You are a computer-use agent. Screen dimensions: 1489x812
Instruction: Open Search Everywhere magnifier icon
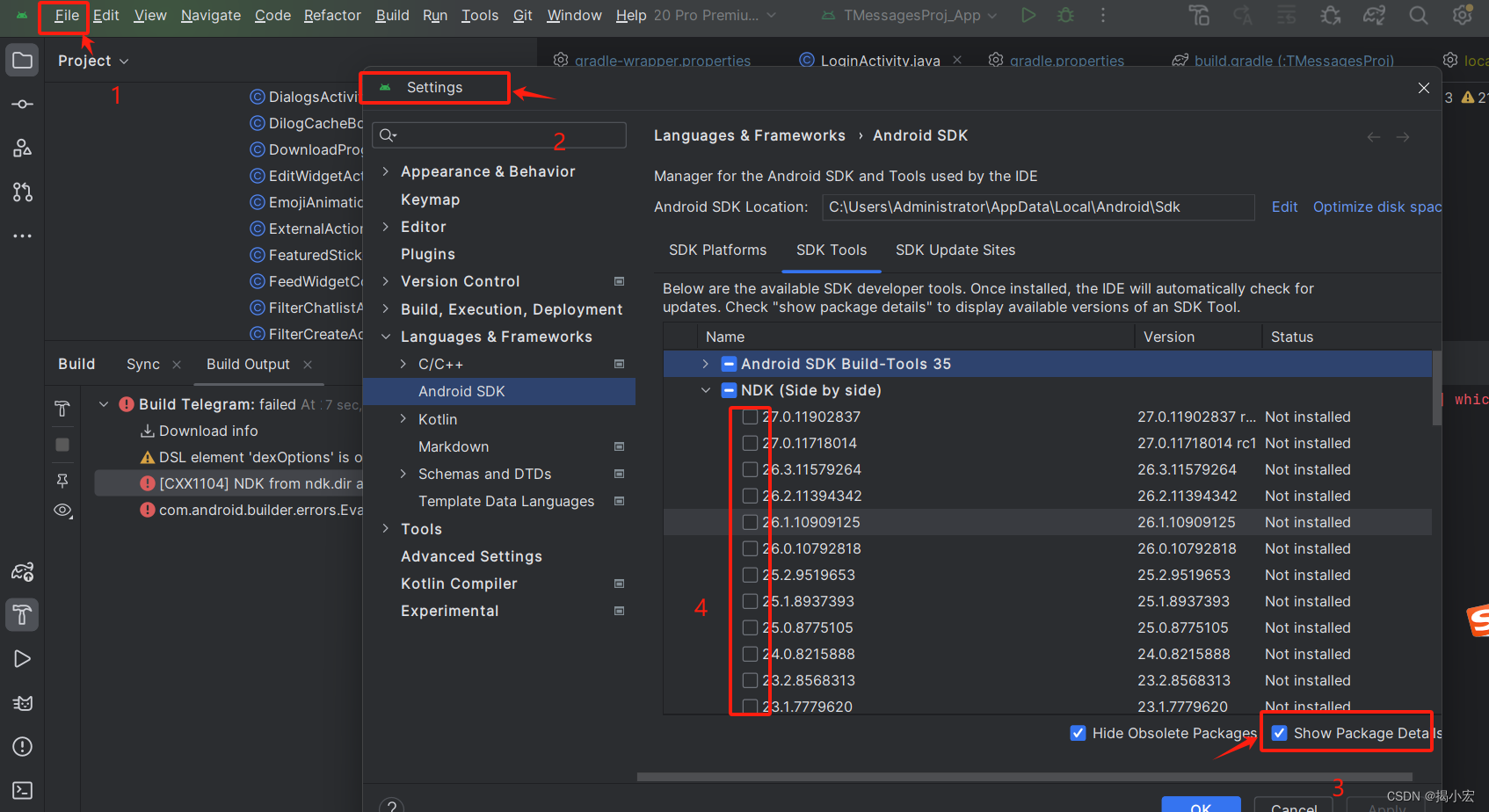coord(1419,15)
